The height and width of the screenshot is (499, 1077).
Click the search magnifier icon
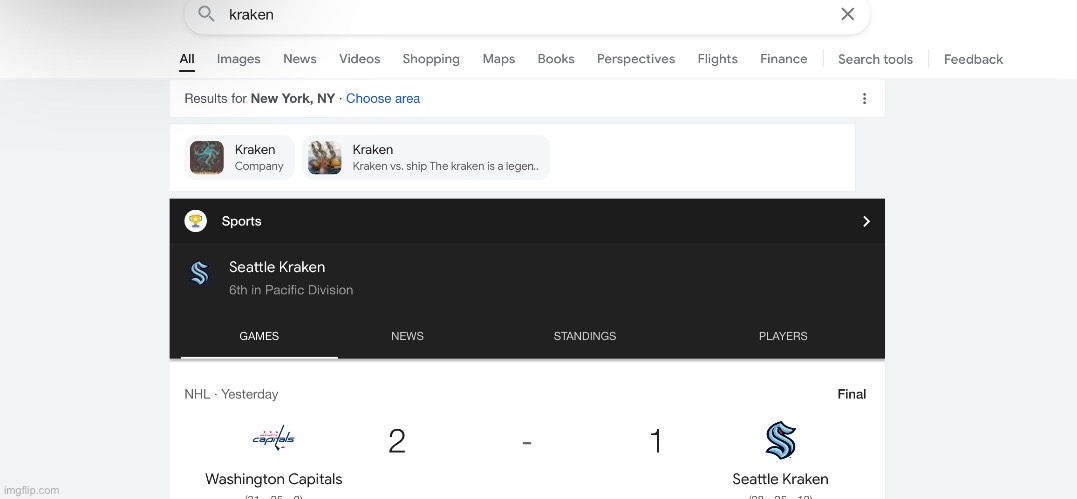206,14
